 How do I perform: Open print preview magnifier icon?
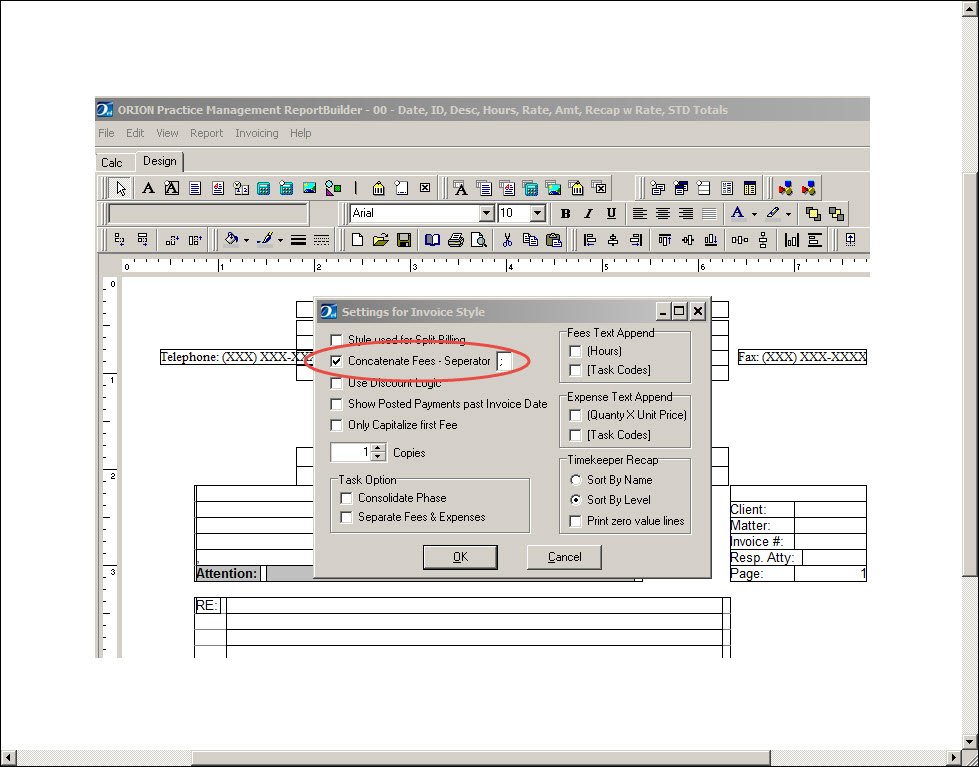(478, 240)
